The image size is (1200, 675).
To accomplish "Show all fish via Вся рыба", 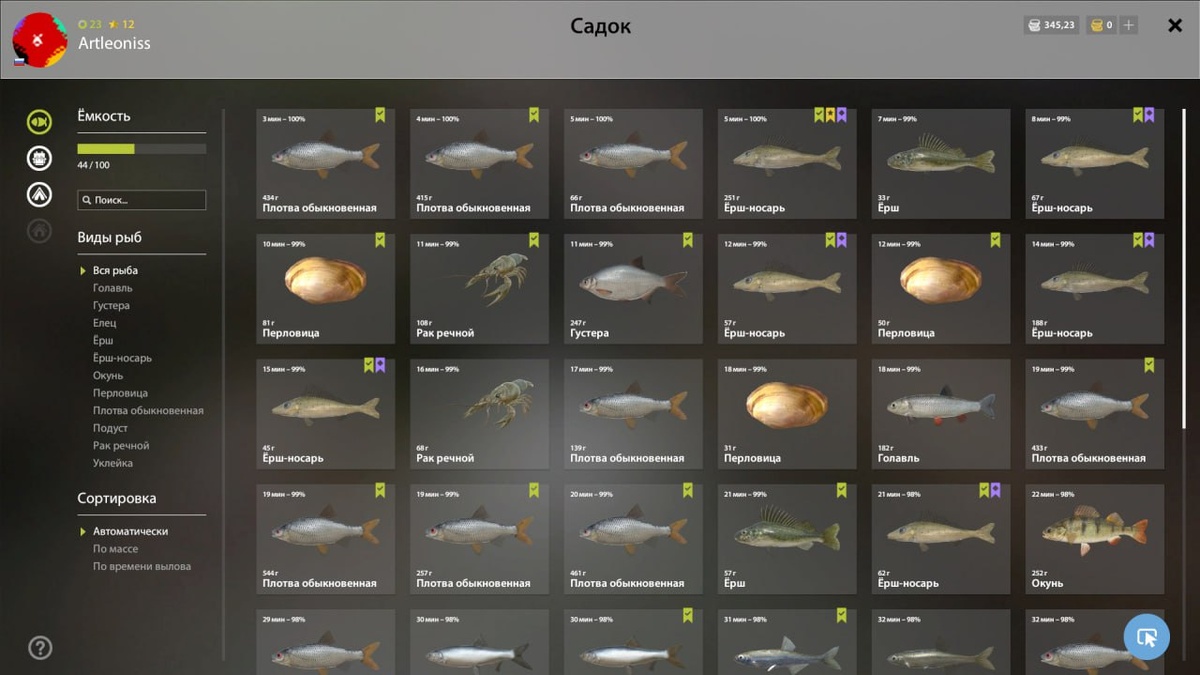I will click(x=115, y=270).
